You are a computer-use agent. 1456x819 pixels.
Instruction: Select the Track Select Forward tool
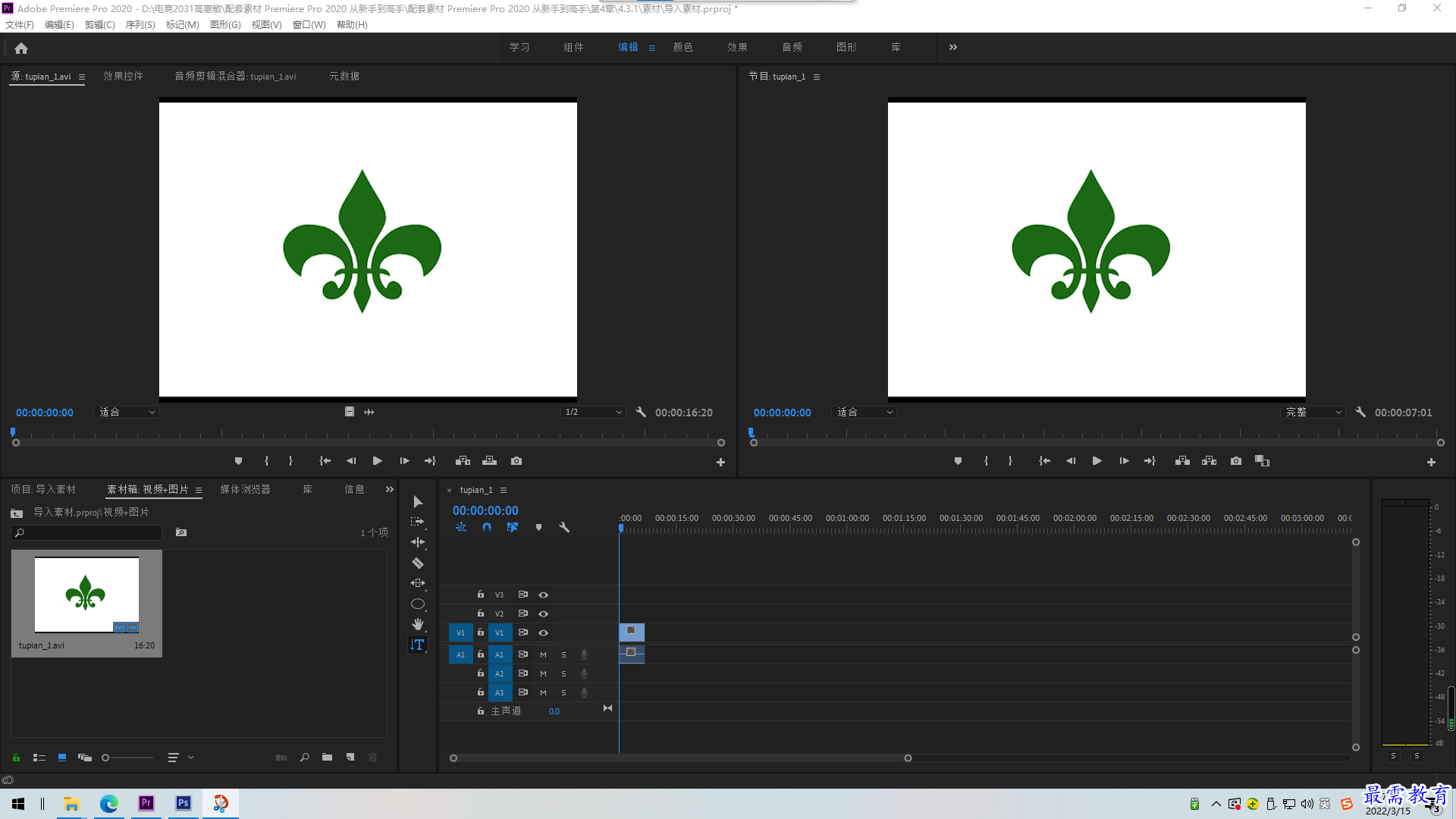point(418,522)
